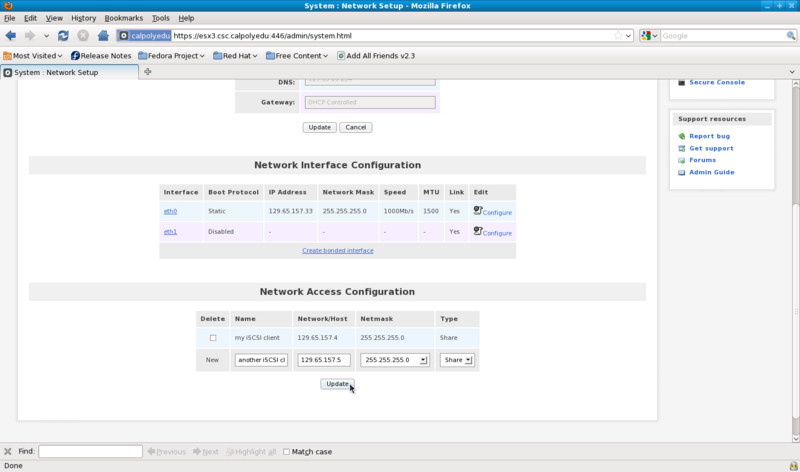This screenshot has width=800, height=472.
Task: Expand the Red Hat bookmarks folder
Action: (x=235, y=56)
